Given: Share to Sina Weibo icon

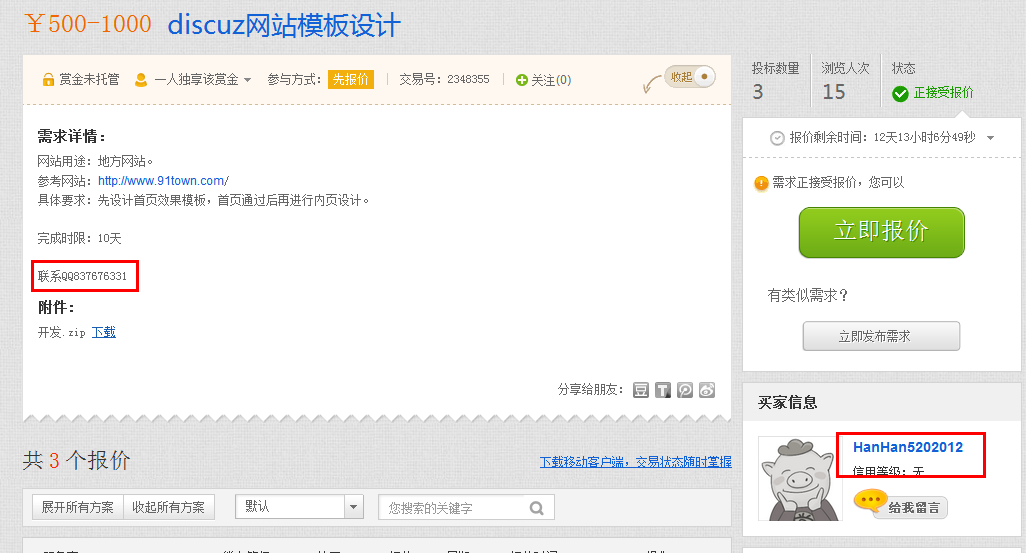Looking at the screenshot, I should (x=707, y=390).
